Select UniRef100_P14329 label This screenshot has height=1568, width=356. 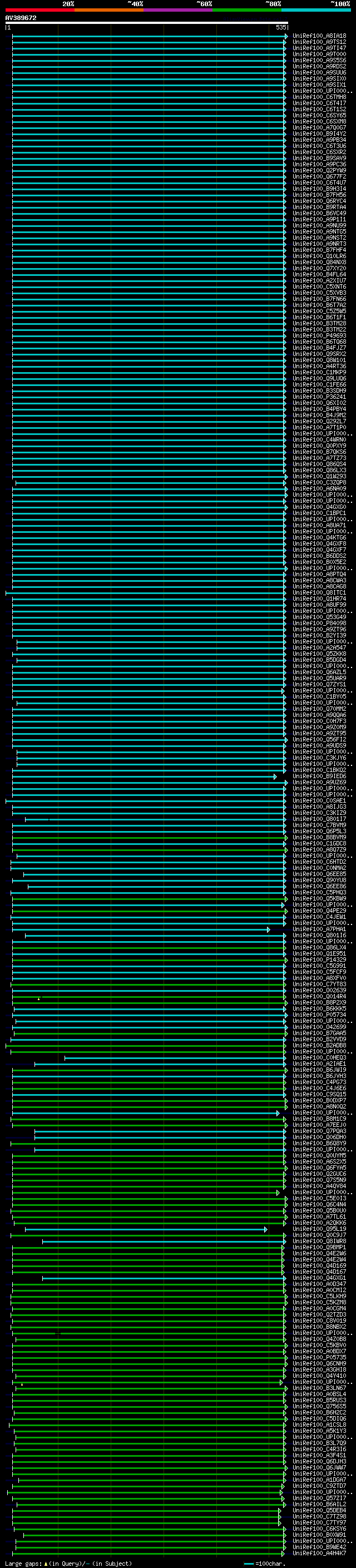pyautogui.click(x=319, y=960)
